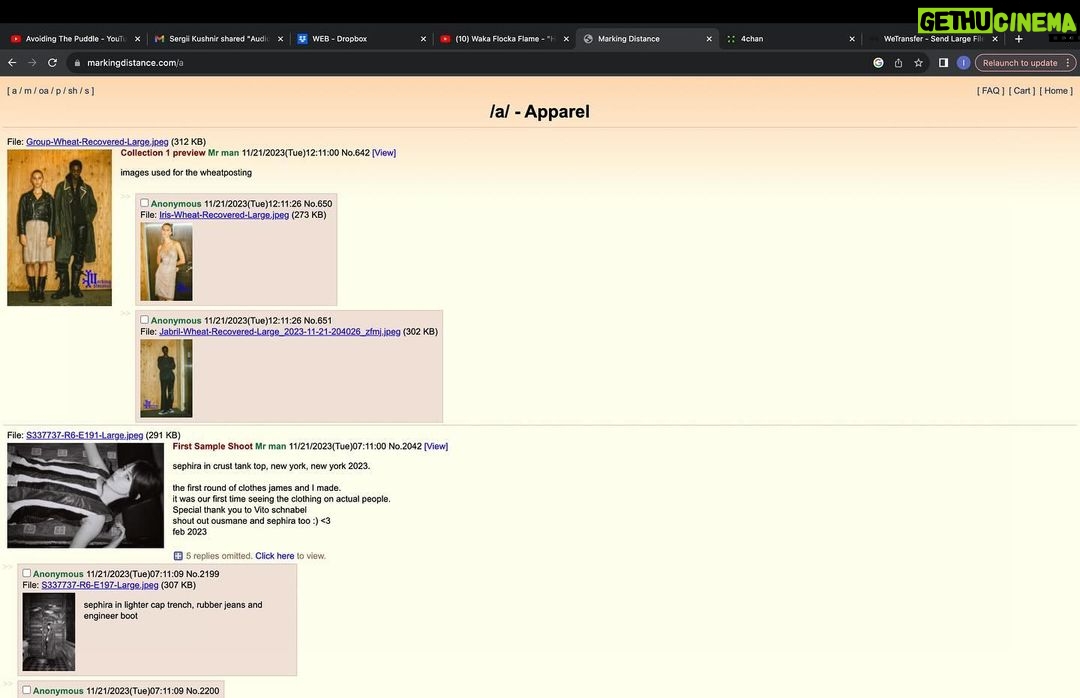
Task: Open the First Sample Shoot thumbnail
Action: pos(85,495)
